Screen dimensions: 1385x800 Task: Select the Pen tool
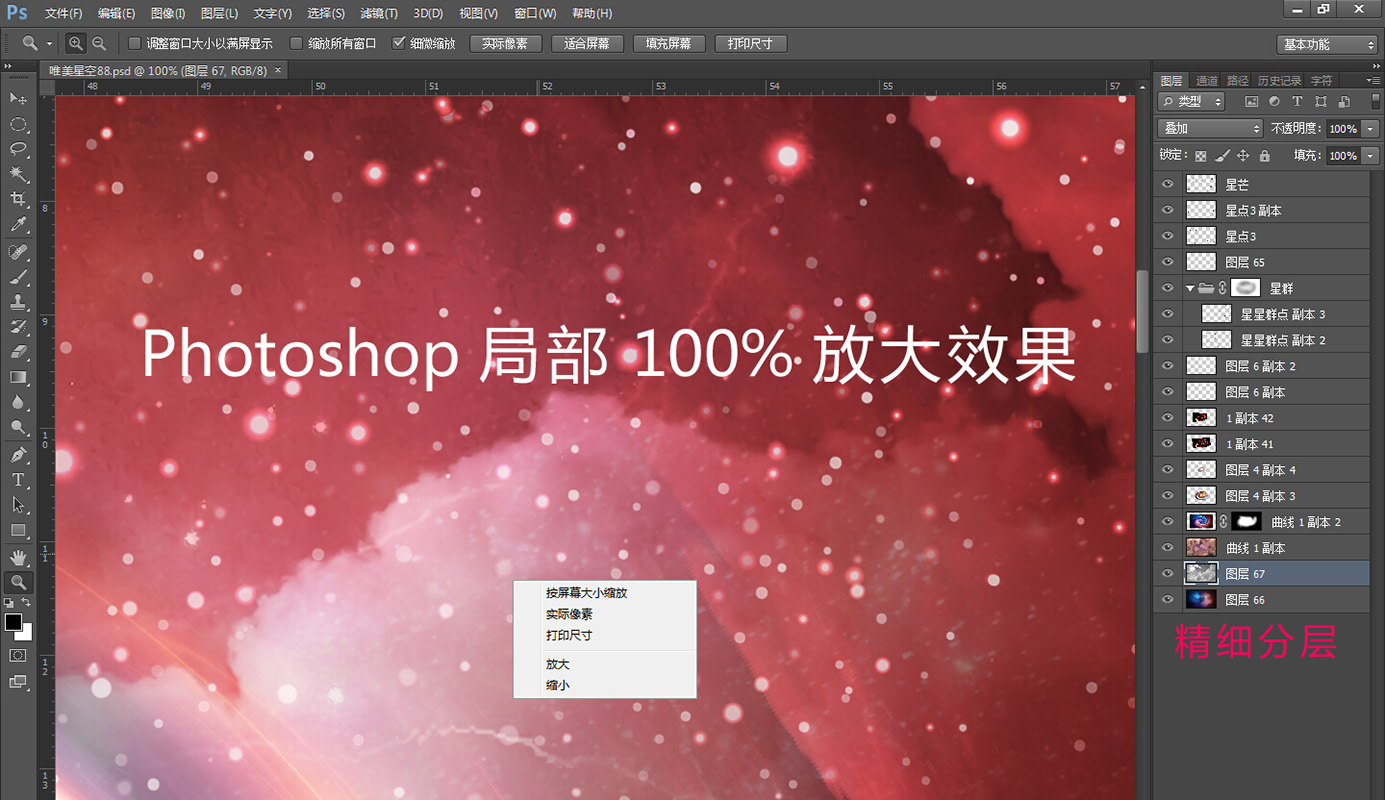18,455
